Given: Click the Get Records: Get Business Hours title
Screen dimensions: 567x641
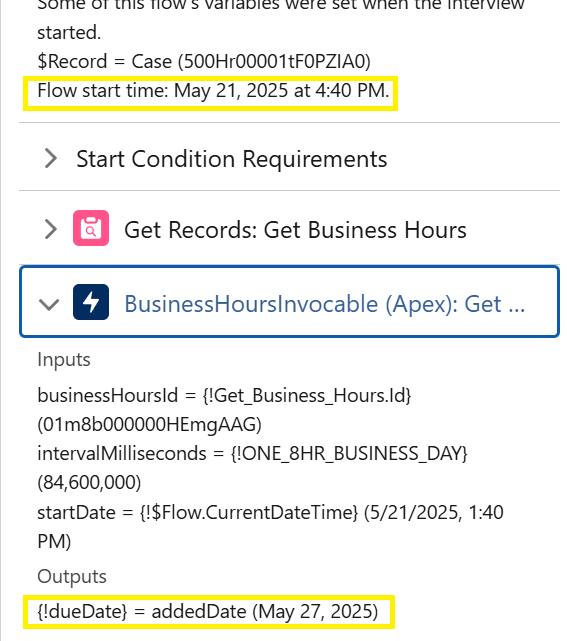Looking at the screenshot, I should [x=295, y=230].
